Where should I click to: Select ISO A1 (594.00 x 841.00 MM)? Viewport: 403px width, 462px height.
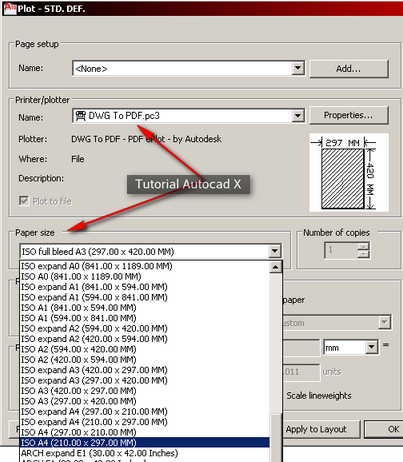(145, 318)
